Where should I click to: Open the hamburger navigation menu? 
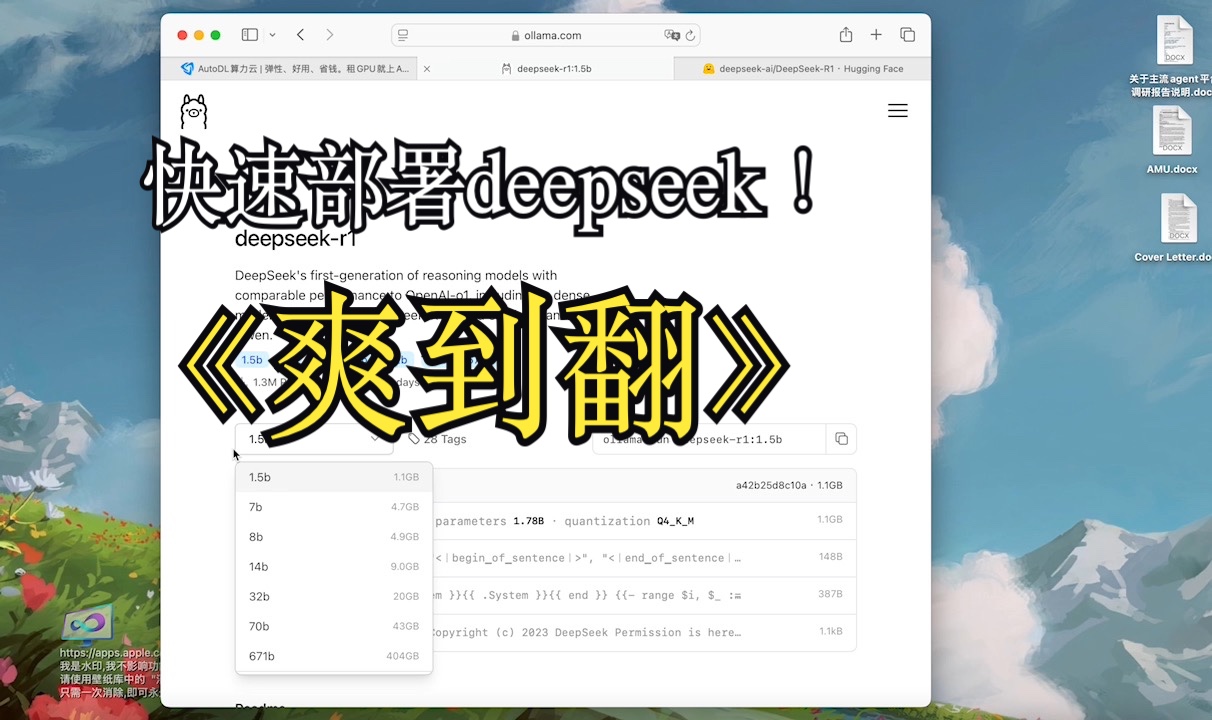tap(897, 110)
